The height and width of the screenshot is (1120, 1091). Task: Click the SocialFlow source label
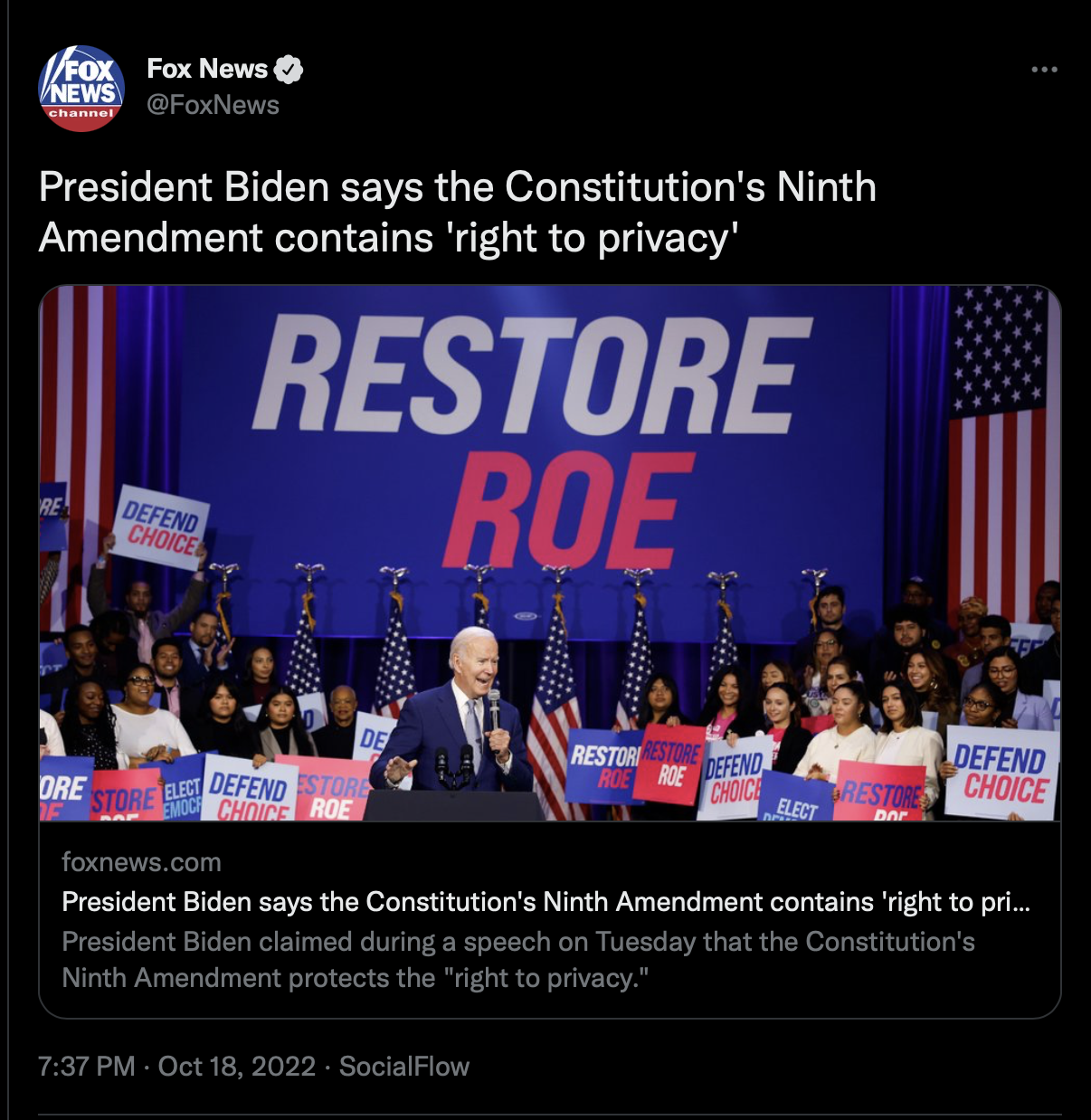click(x=404, y=1067)
